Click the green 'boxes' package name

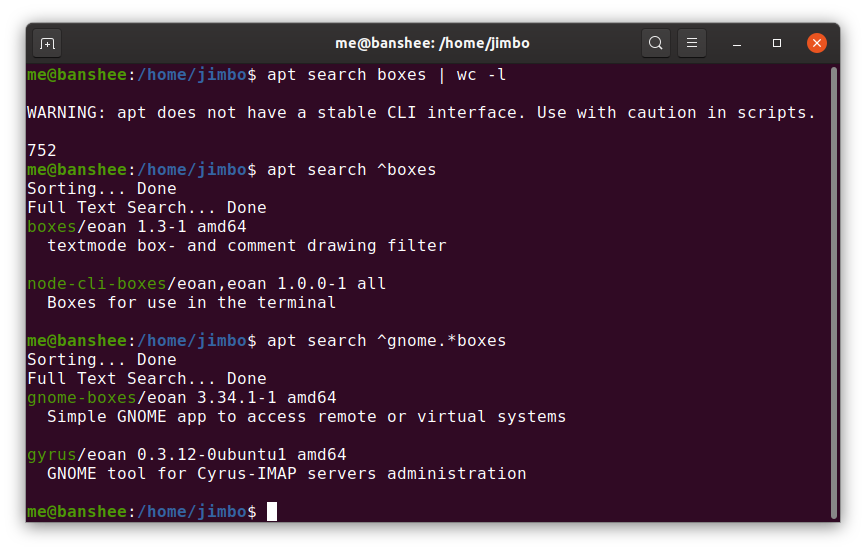coord(51,226)
